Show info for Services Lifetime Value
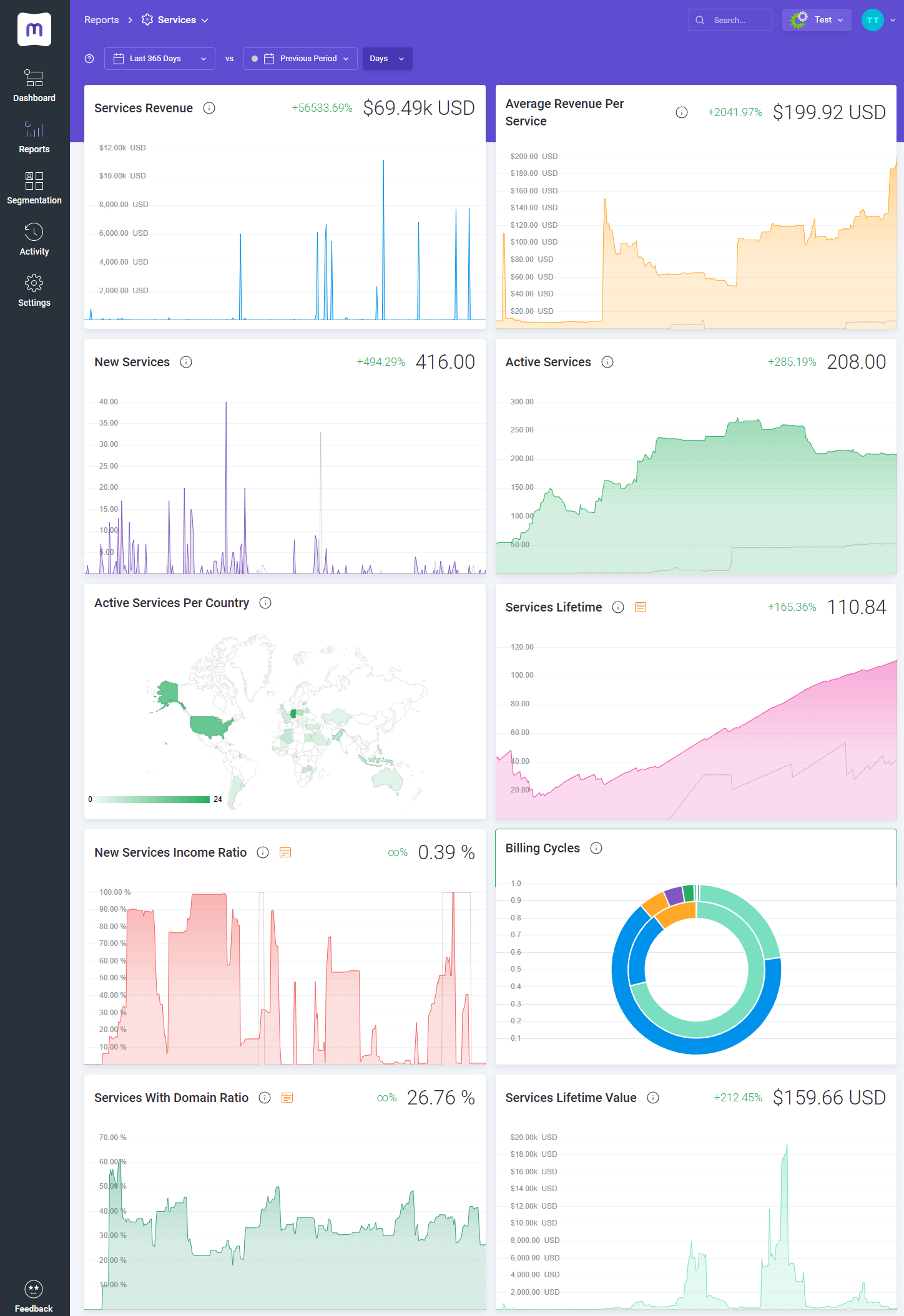This screenshot has height=1316, width=904. point(653,1098)
